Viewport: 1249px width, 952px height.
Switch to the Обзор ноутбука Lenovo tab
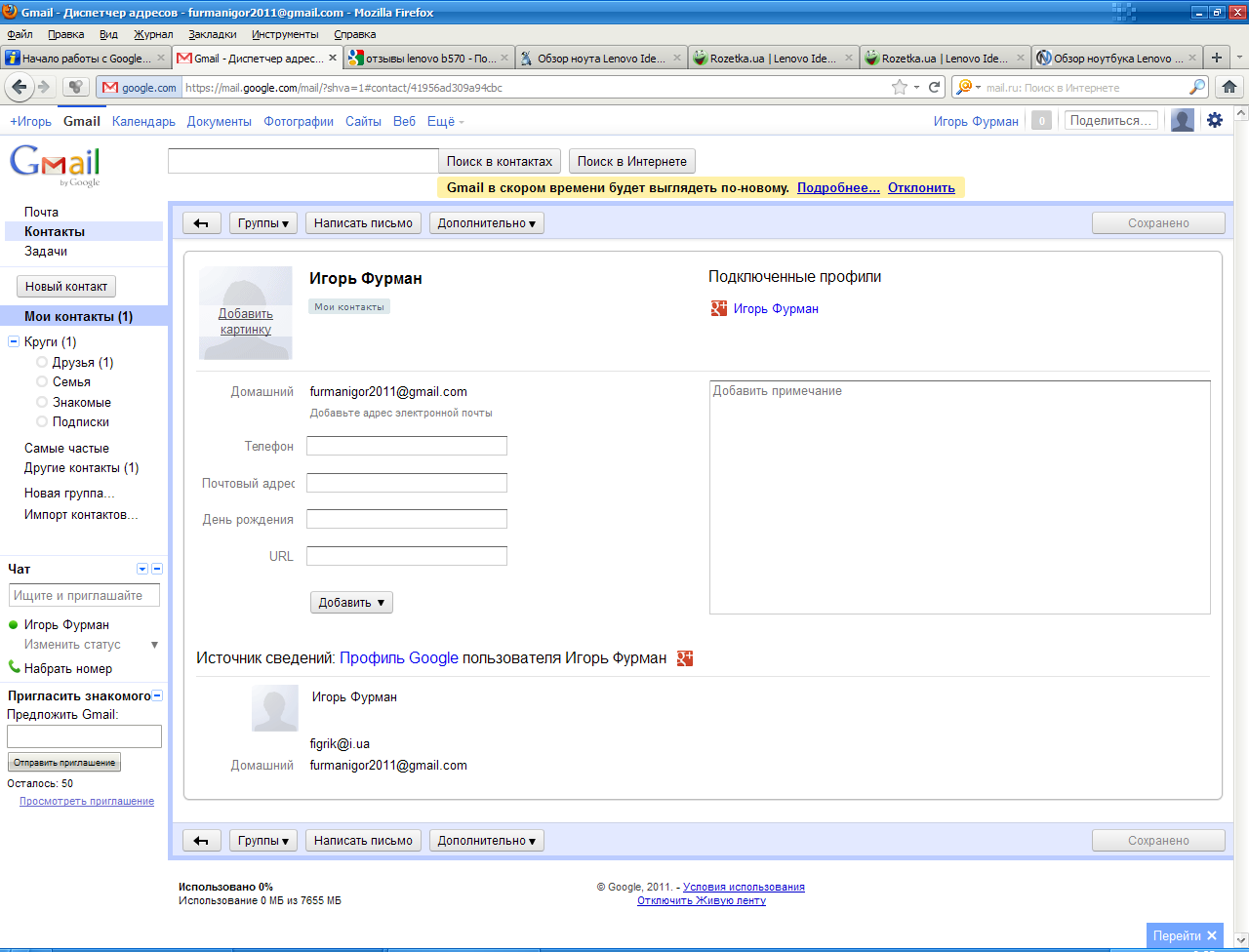coord(1117,58)
